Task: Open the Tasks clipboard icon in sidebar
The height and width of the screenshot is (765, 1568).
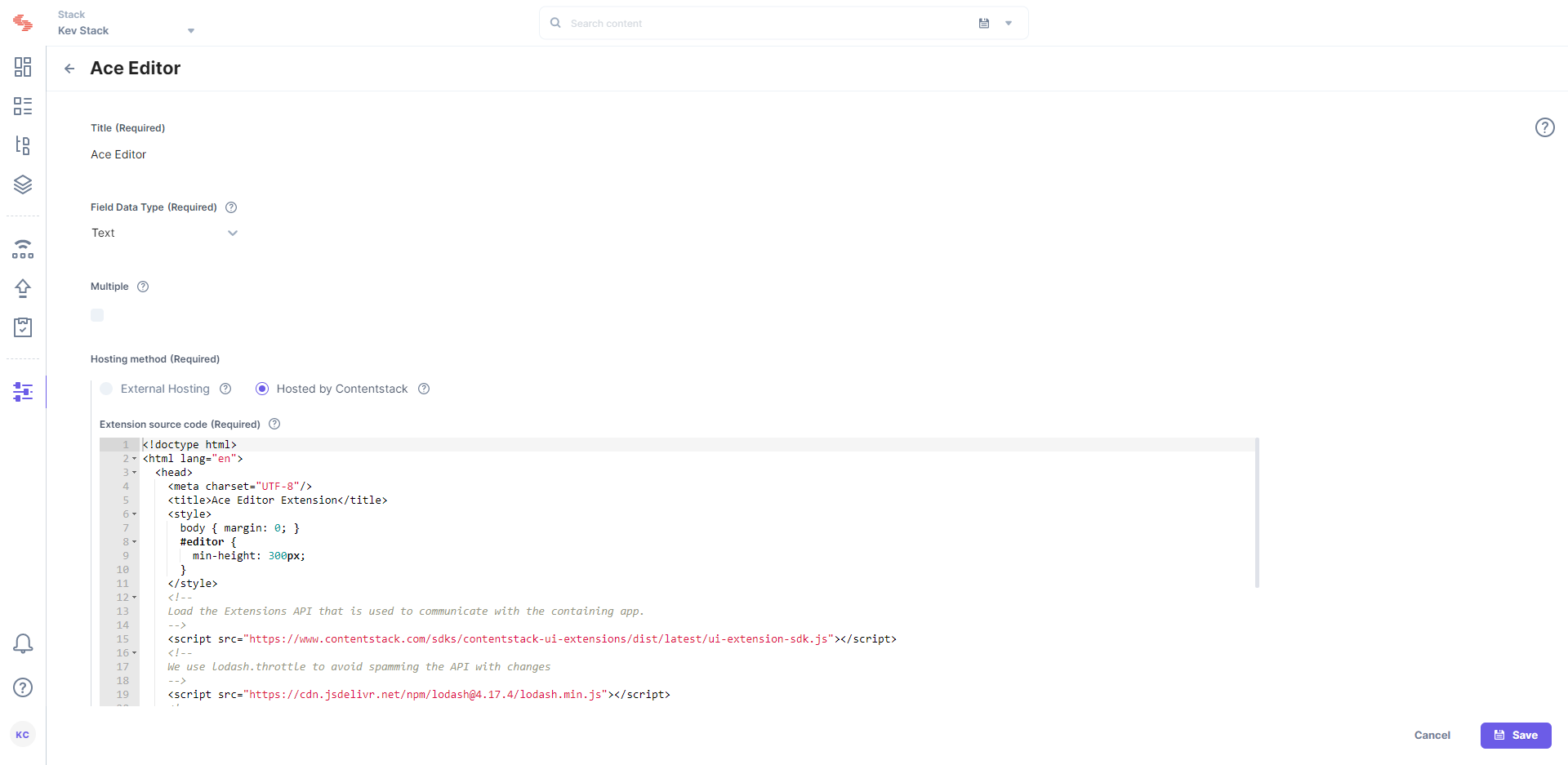Action: click(x=23, y=327)
